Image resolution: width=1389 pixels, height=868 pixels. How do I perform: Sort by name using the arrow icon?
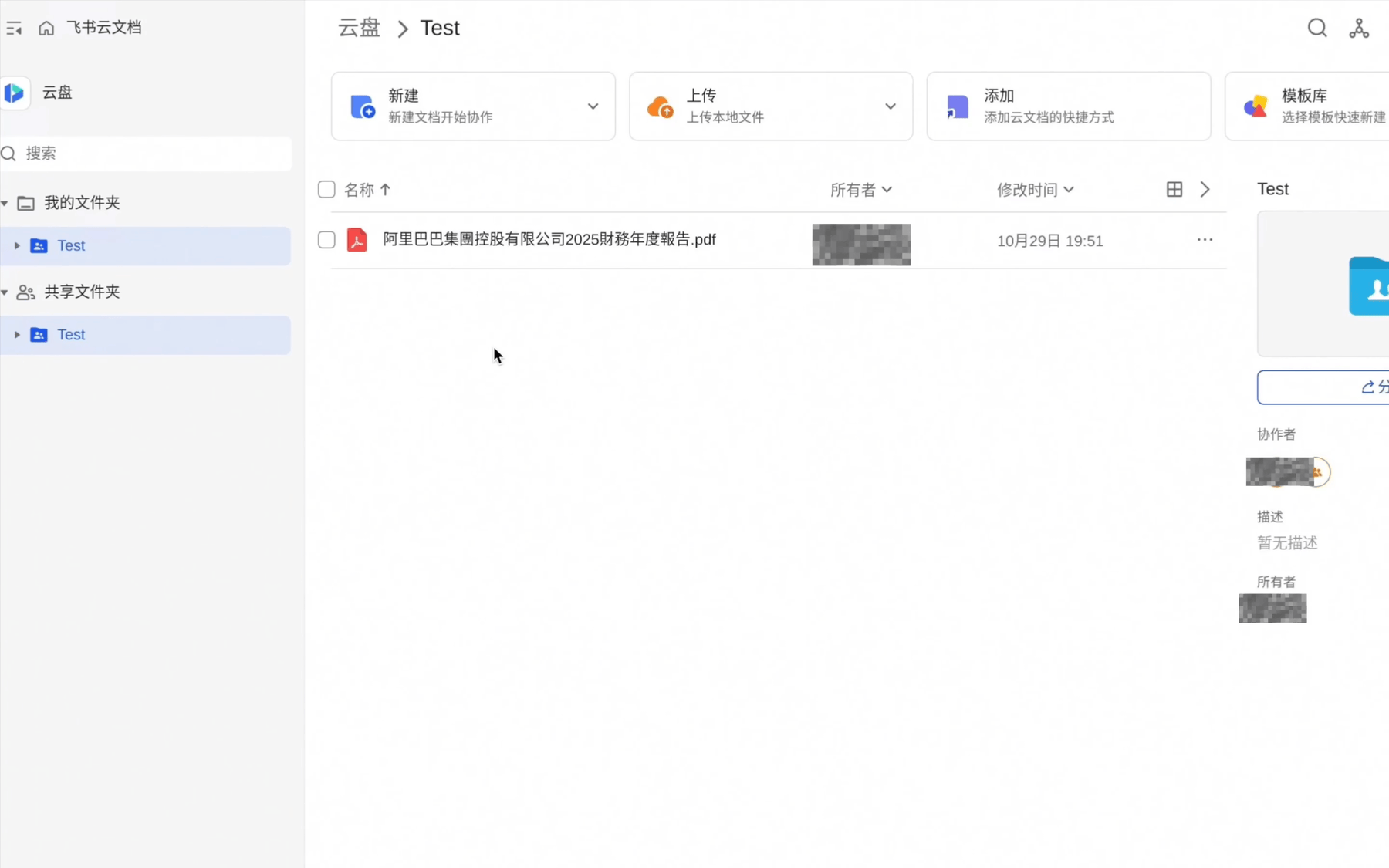pyautogui.click(x=385, y=190)
